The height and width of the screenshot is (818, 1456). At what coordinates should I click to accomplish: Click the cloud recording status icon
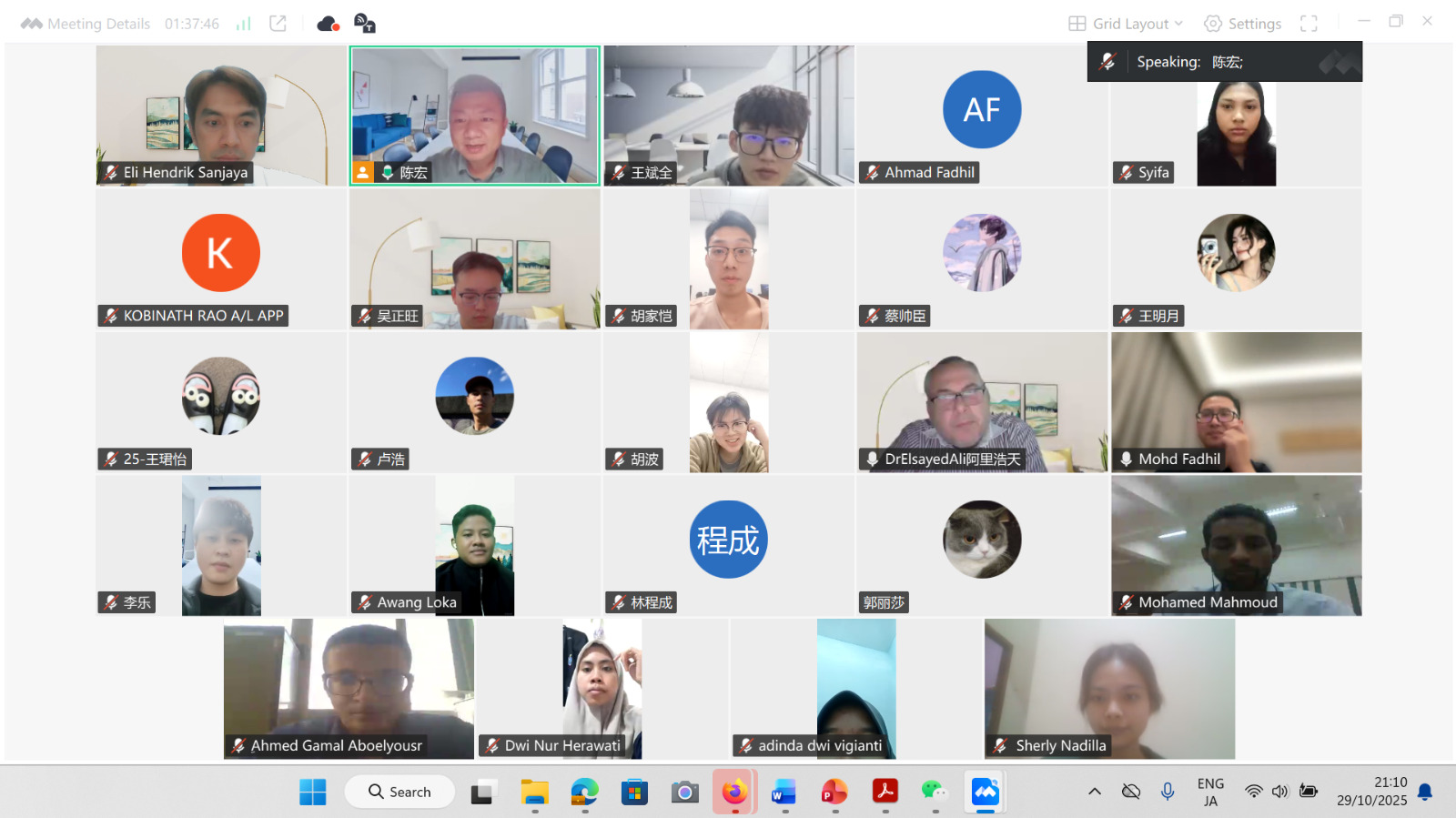point(328,24)
